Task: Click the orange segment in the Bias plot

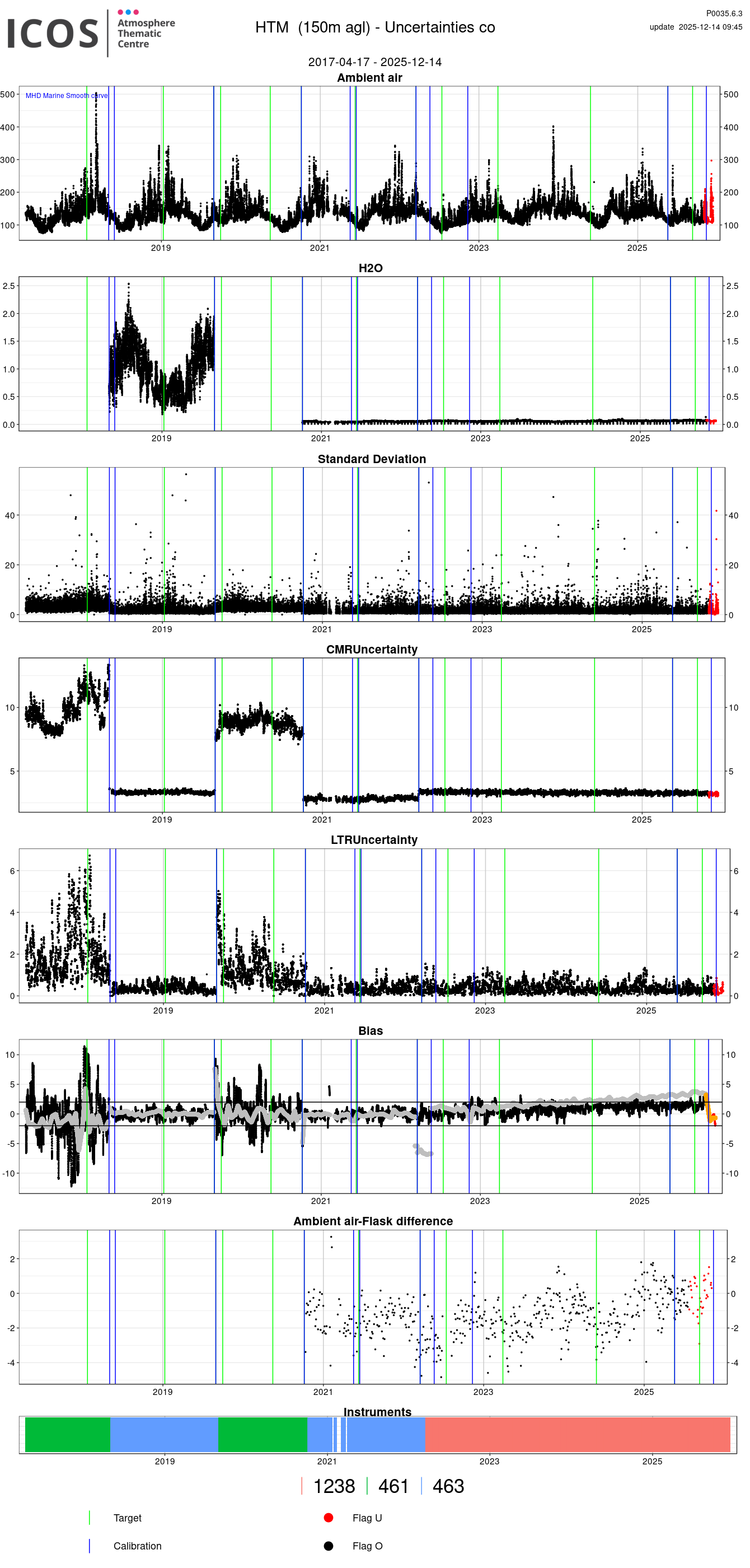Action: pos(709,1108)
